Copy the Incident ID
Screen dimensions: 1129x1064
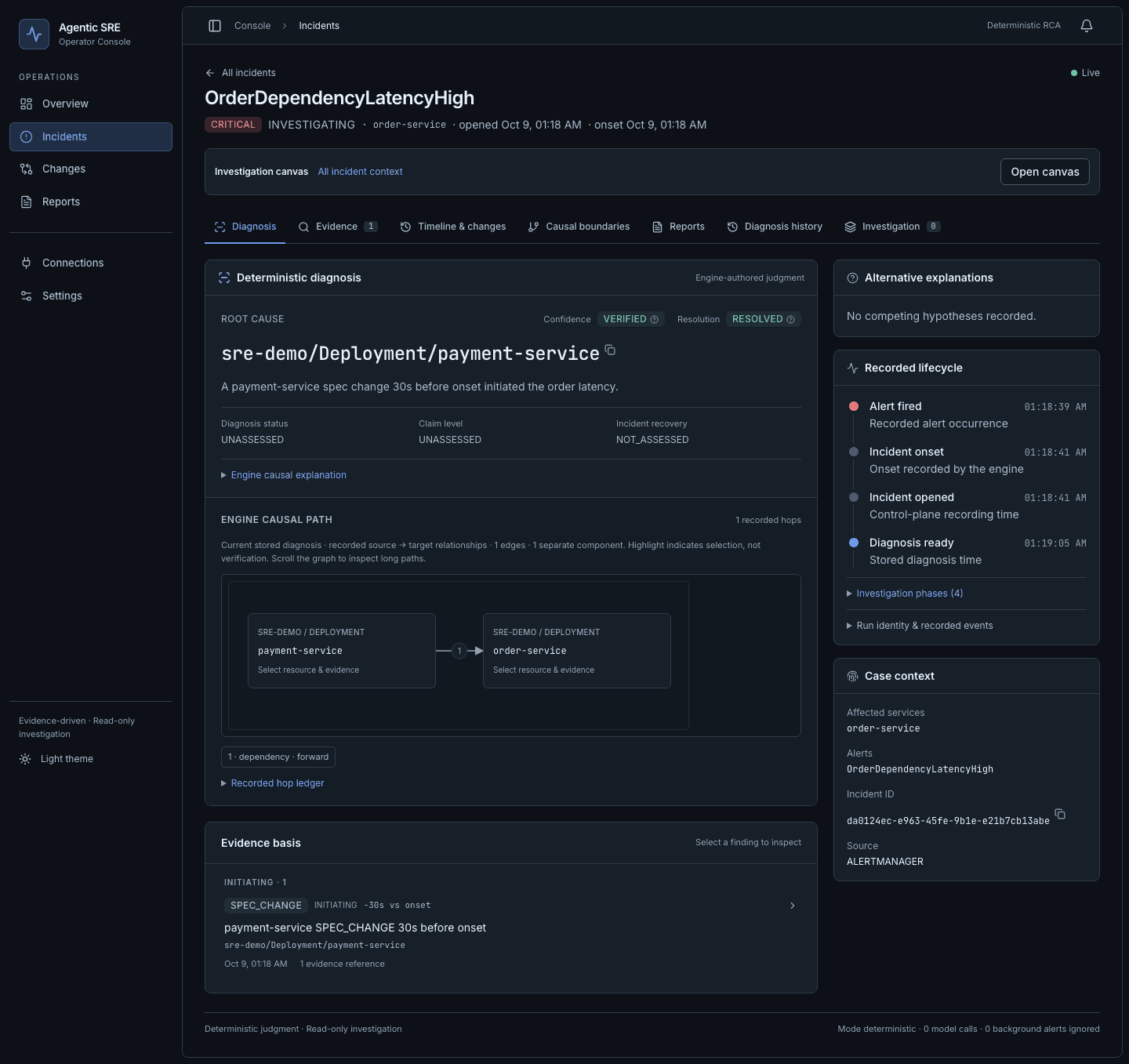point(1060,814)
